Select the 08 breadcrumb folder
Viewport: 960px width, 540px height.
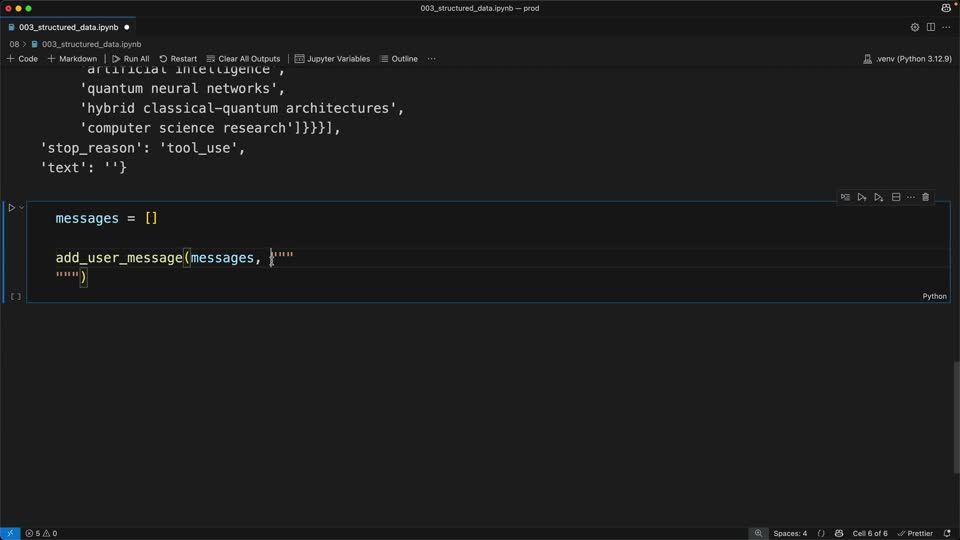tap(14, 44)
